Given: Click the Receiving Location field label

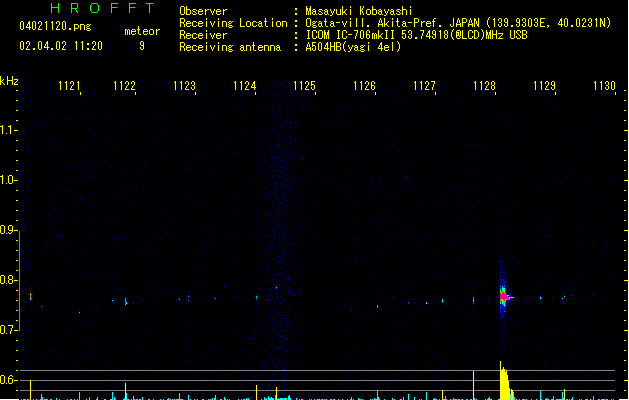Looking at the screenshot, I should pyautogui.click(x=233, y=23).
